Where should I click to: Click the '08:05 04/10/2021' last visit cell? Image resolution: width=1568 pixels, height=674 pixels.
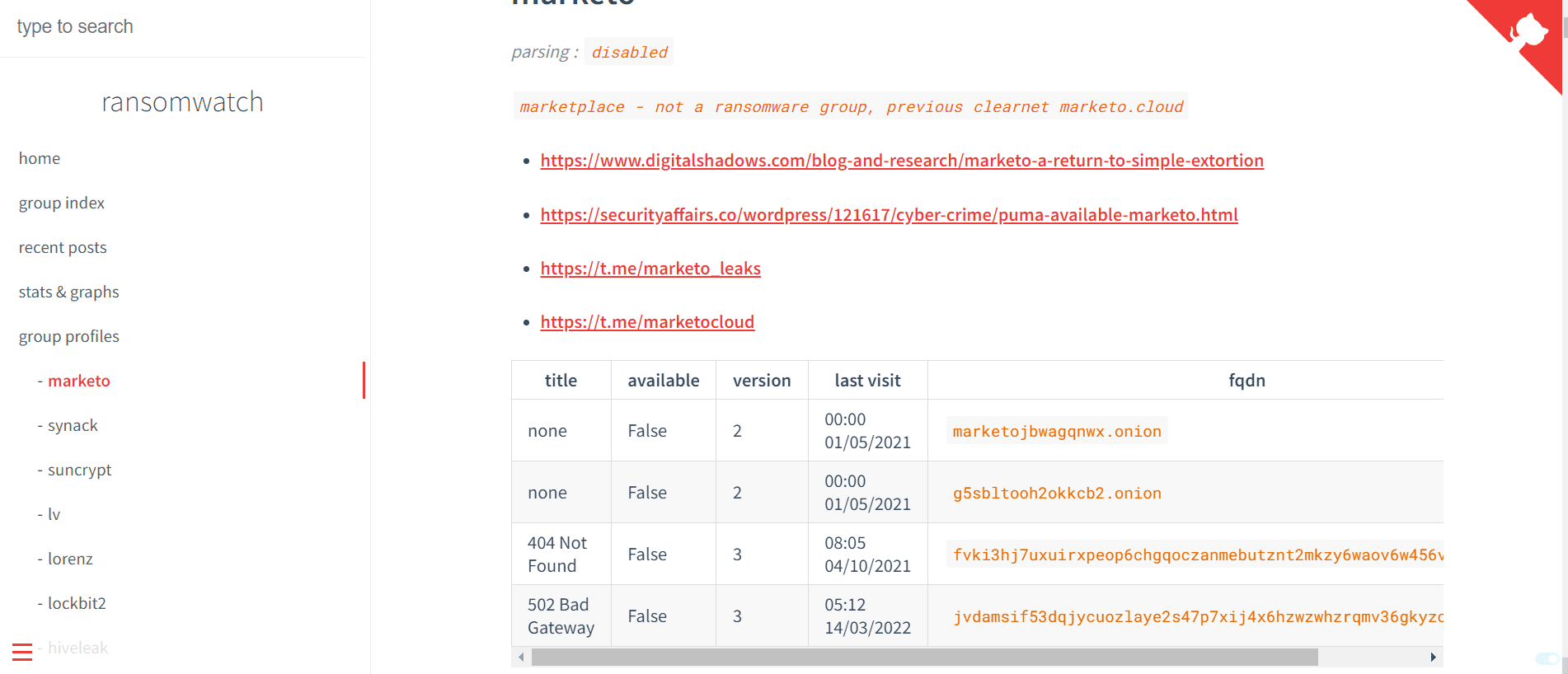867,555
